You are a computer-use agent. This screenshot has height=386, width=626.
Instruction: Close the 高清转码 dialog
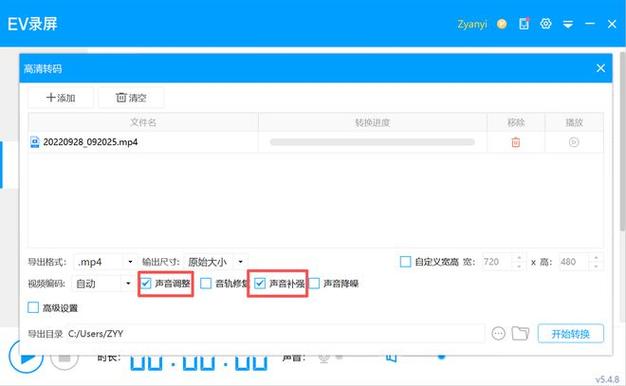601,68
